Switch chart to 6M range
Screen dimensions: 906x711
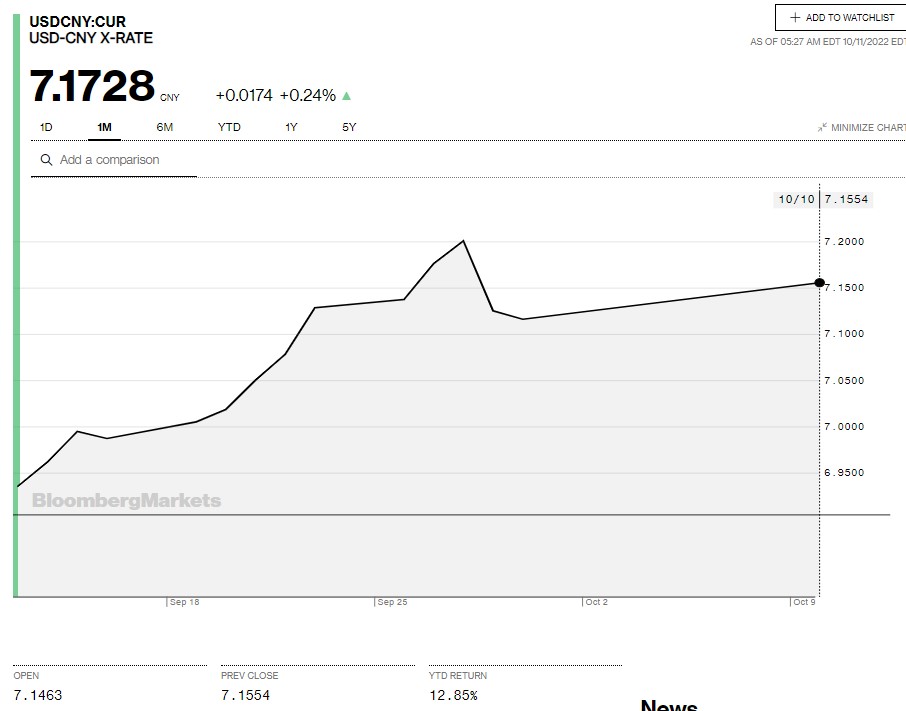[x=165, y=127]
